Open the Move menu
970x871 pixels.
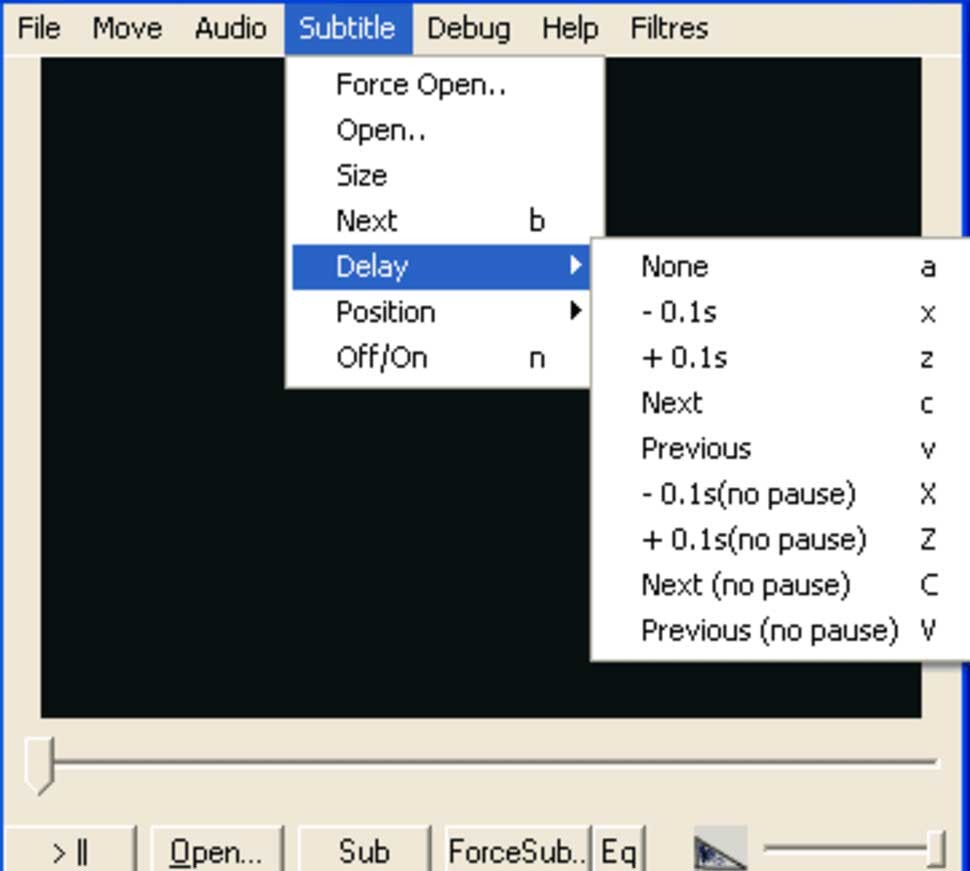pyautogui.click(x=126, y=28)
